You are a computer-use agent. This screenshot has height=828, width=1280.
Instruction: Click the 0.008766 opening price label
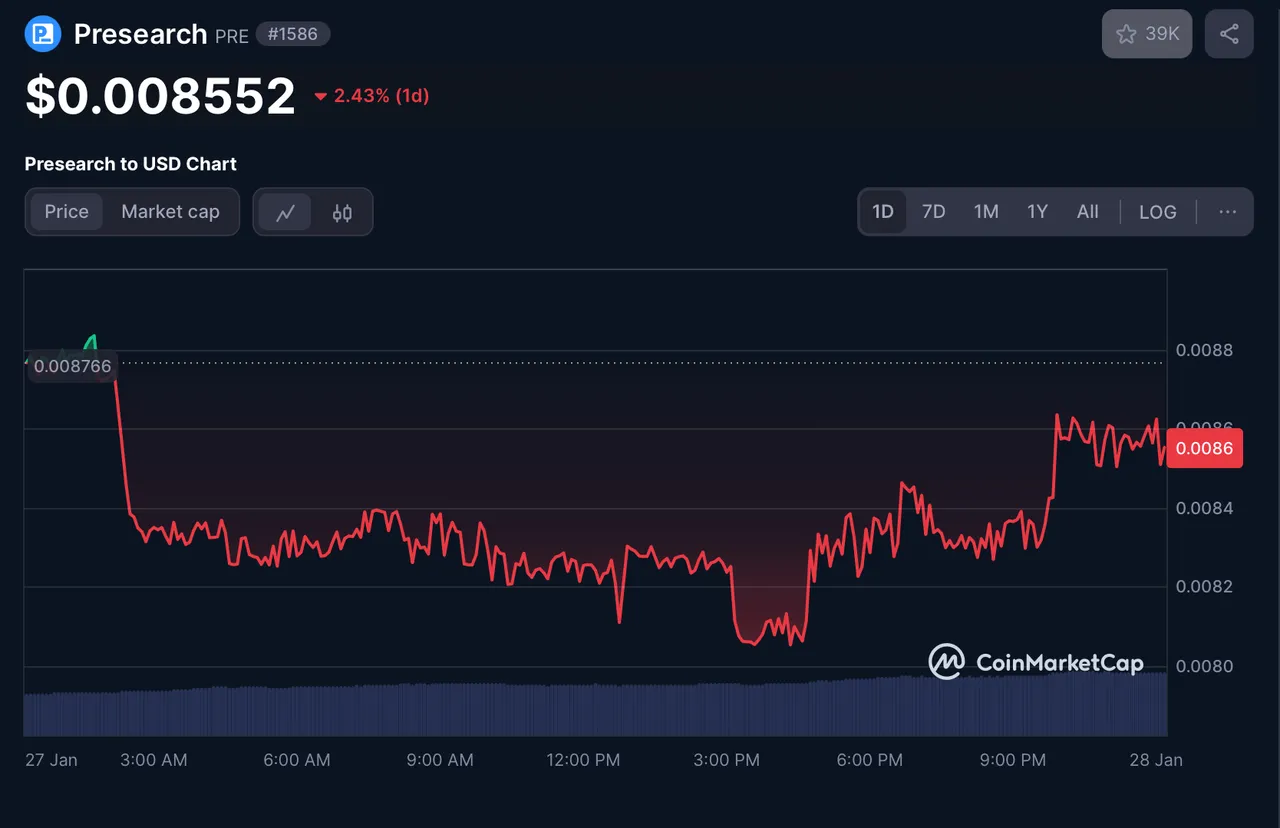click(x=72, y=366)
